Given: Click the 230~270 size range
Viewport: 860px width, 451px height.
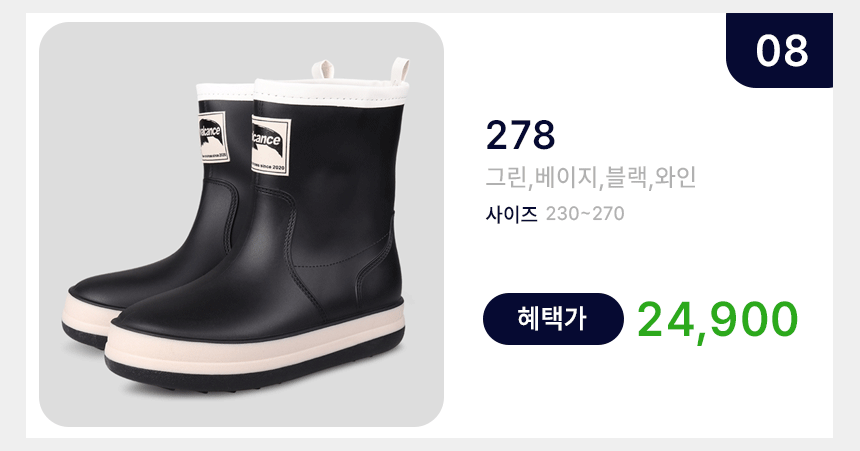Looking at the screenshot, I should click(x=585, y=213).
